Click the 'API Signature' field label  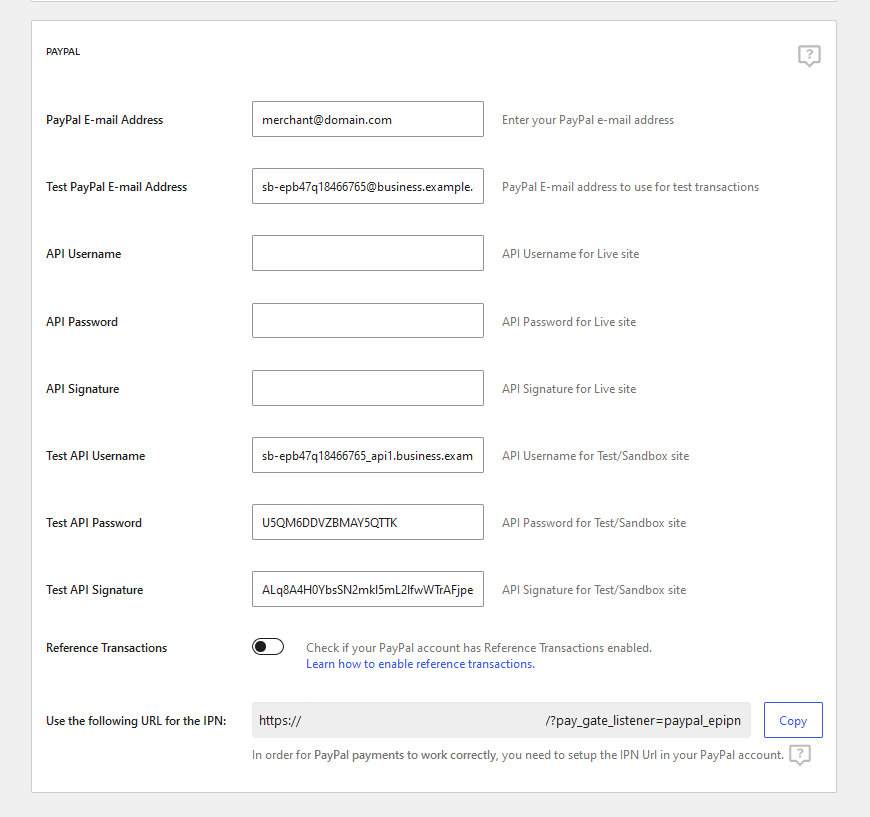click(x=83, y=389)
